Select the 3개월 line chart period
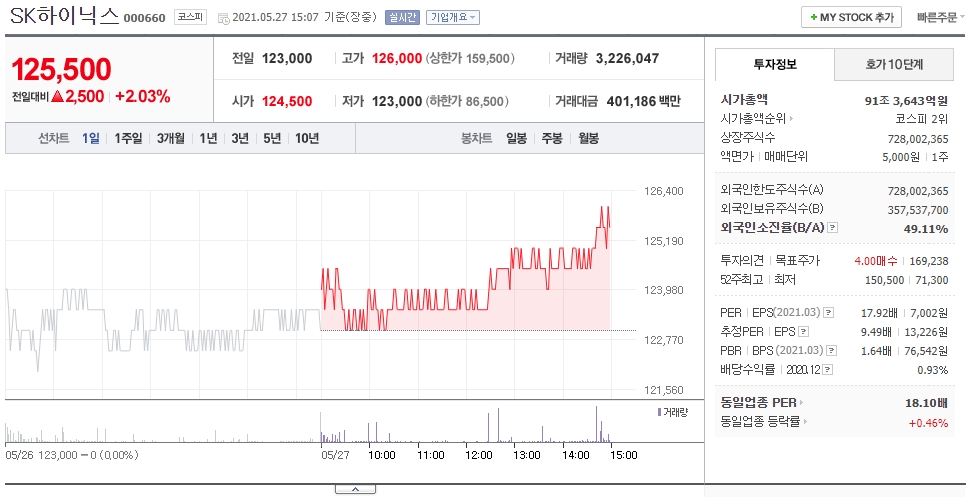 pos(170,138)
